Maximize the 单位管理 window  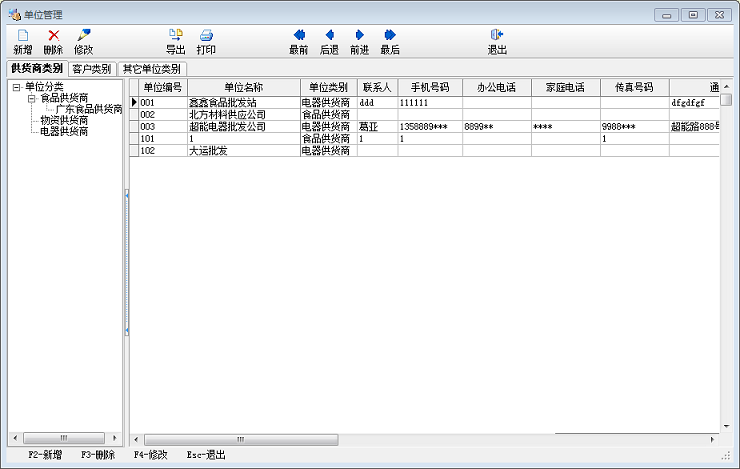693,15
